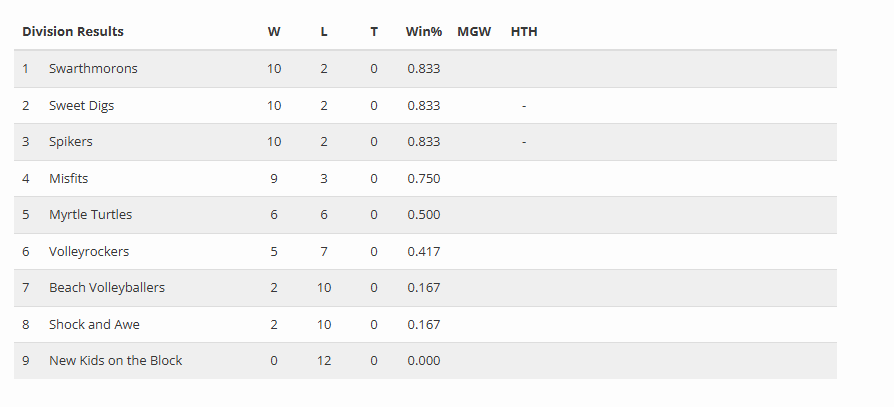Click Beach Volleyballers team name

pos(107,288)
